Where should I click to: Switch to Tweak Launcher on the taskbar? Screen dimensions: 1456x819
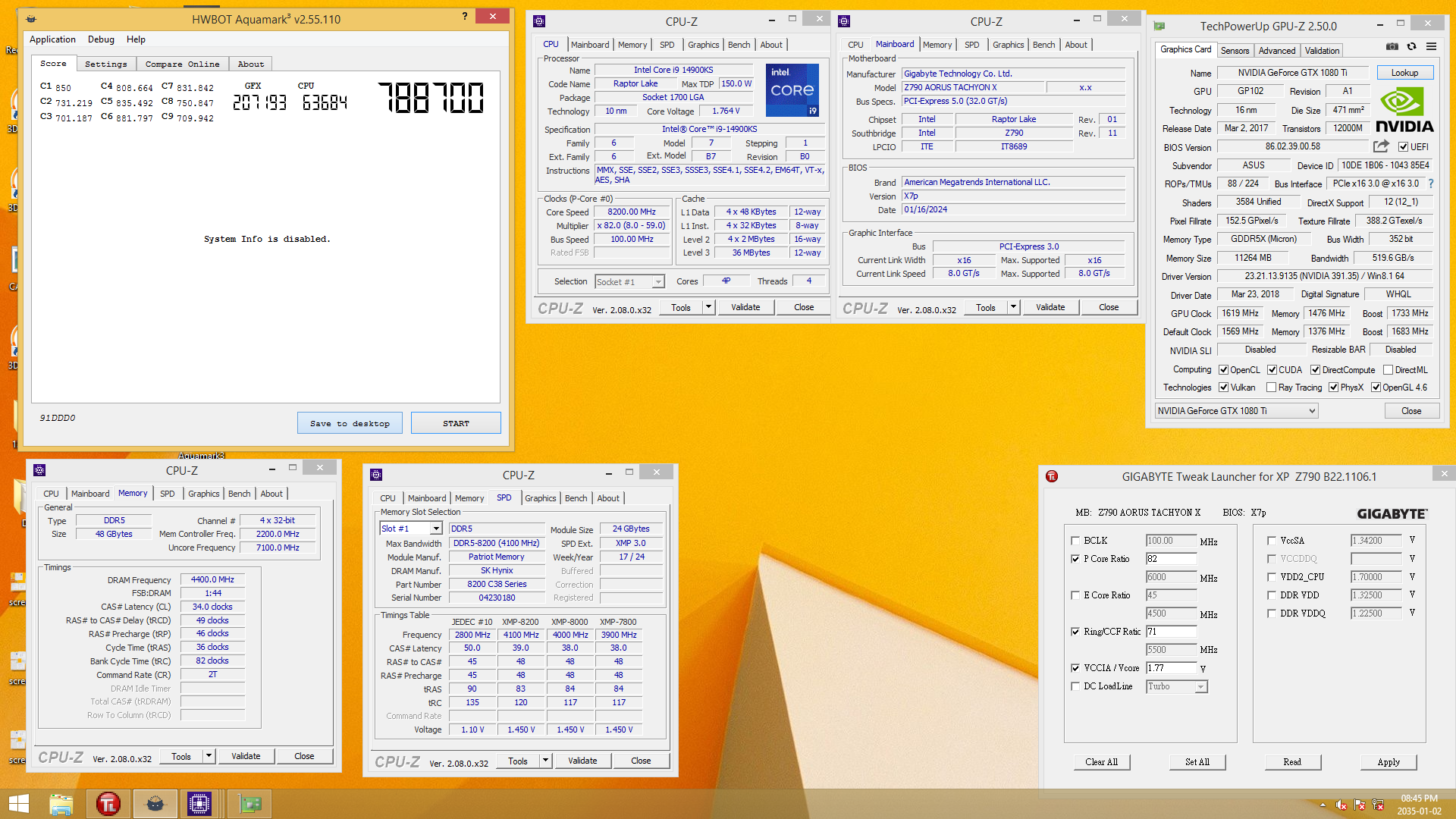[x=108, y=804]
